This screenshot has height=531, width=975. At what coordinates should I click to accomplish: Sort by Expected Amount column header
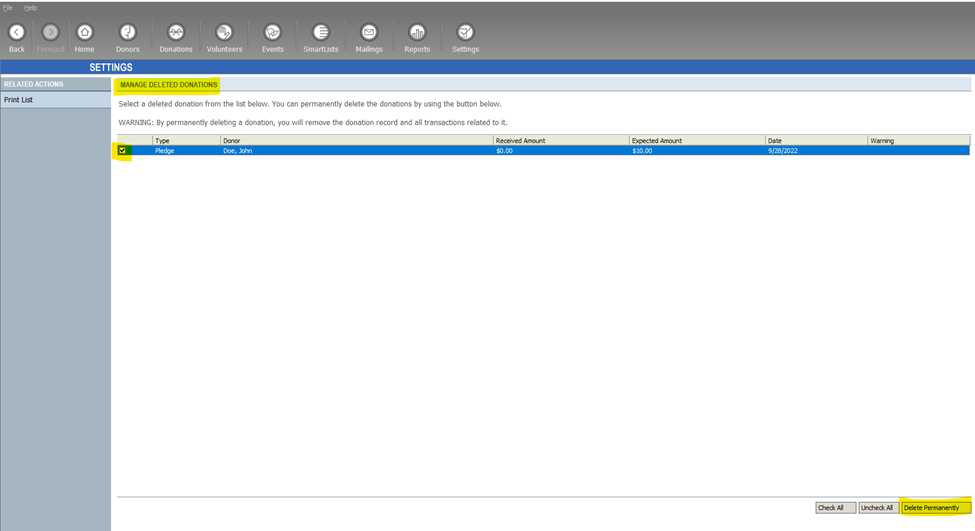tap(698, 141)
